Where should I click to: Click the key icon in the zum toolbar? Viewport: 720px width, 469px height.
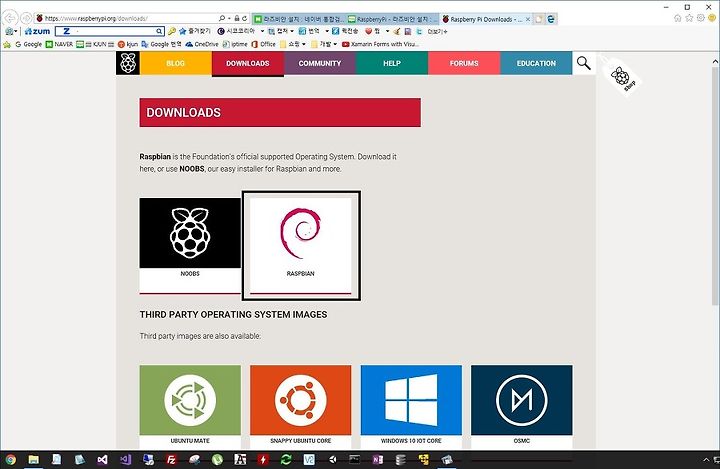(x=172, y=31)
